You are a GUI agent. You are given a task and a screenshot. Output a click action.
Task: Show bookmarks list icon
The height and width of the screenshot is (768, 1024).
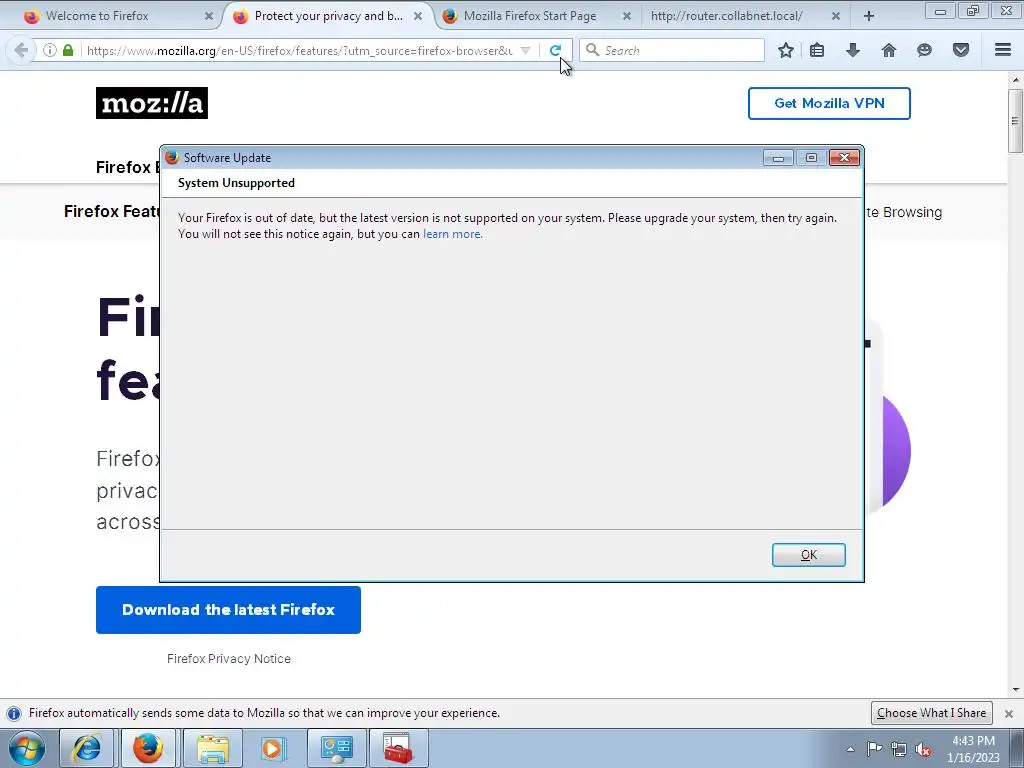817,50
